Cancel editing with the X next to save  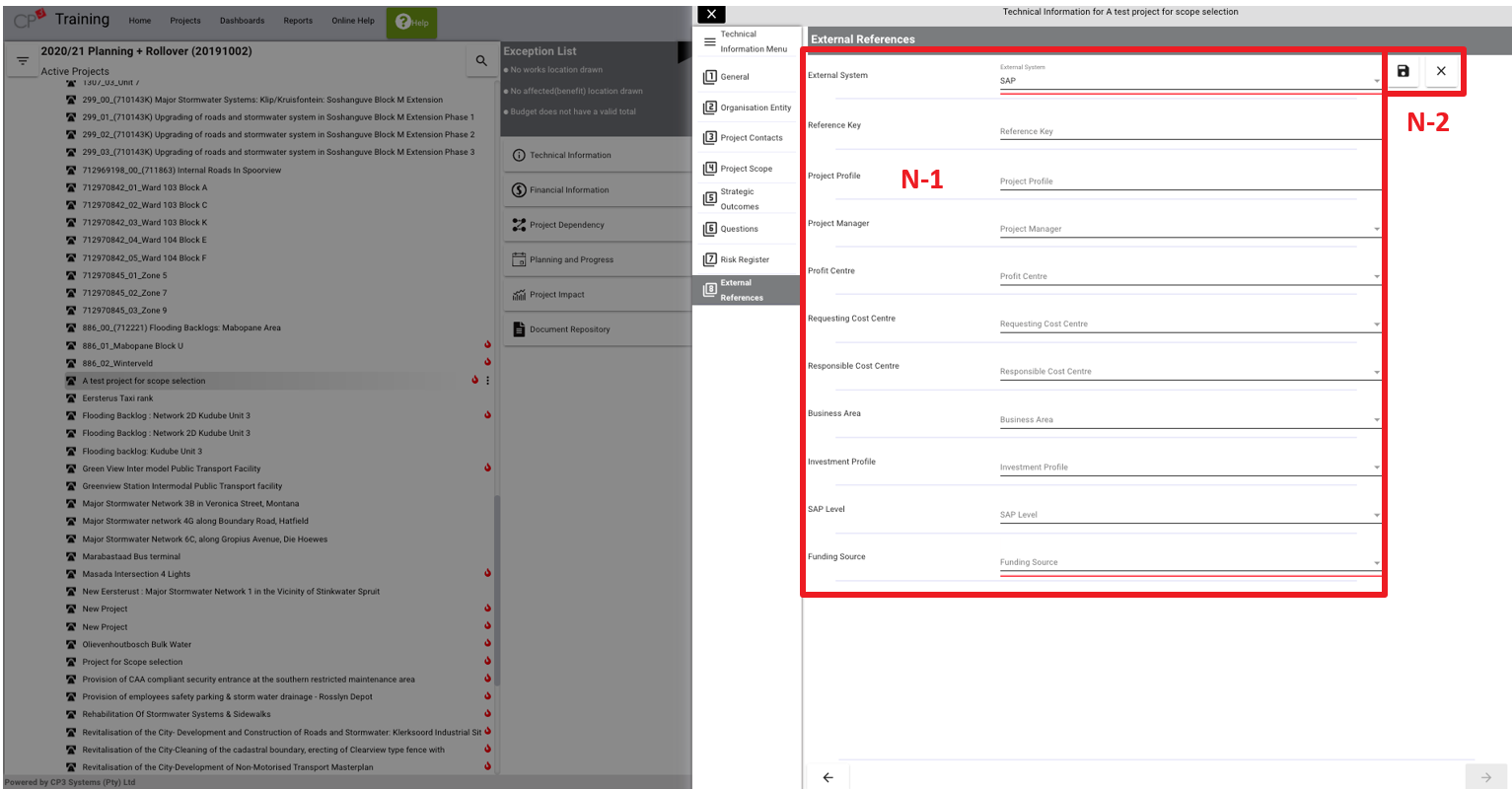point(1441,71)
